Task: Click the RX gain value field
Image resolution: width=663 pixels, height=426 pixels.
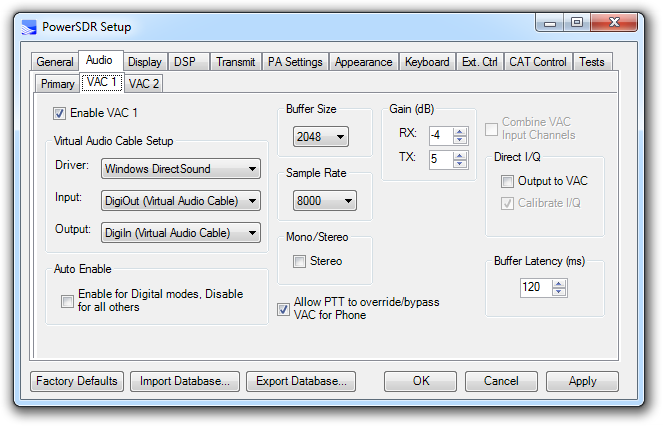Action: pyautogui.click(x=441, y=135)
